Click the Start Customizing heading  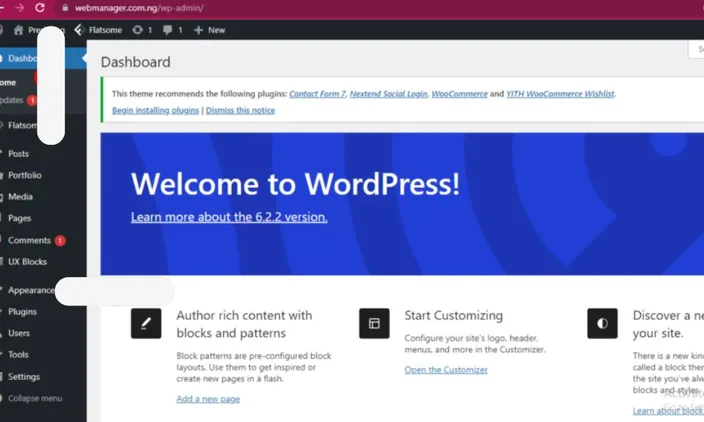click(453, 316)
